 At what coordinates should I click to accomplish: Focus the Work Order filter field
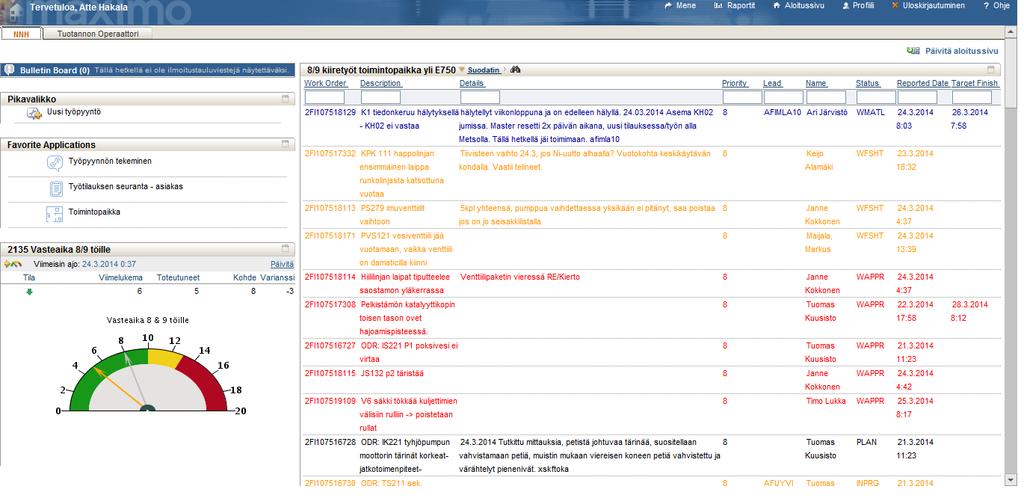click(325, 97)
